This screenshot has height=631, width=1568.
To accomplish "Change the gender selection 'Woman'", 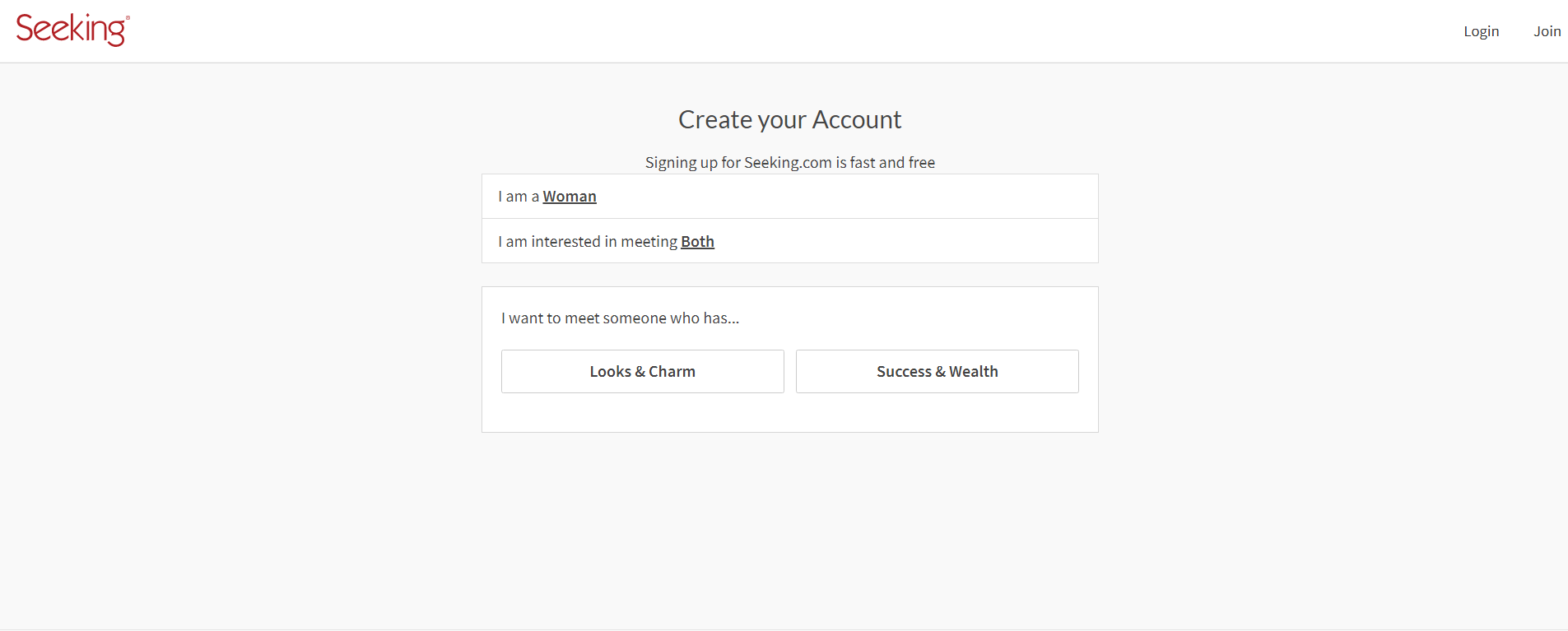I will [570, 197].
